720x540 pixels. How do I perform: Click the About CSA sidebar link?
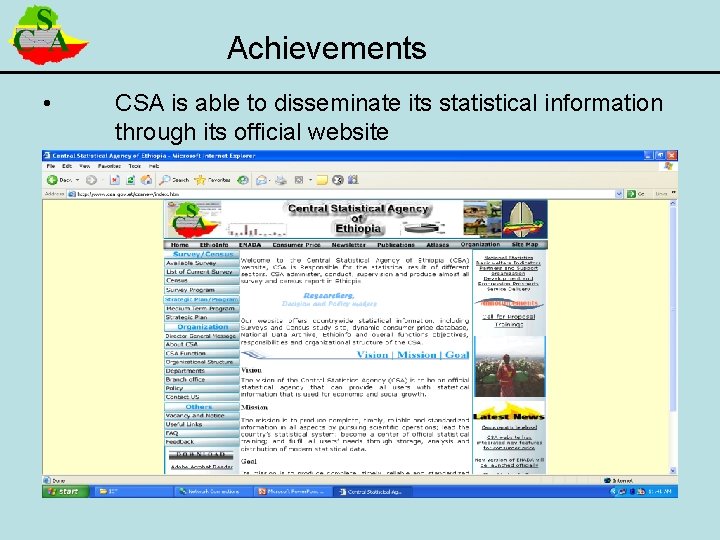pyautogui.click(x=202, y=344)
